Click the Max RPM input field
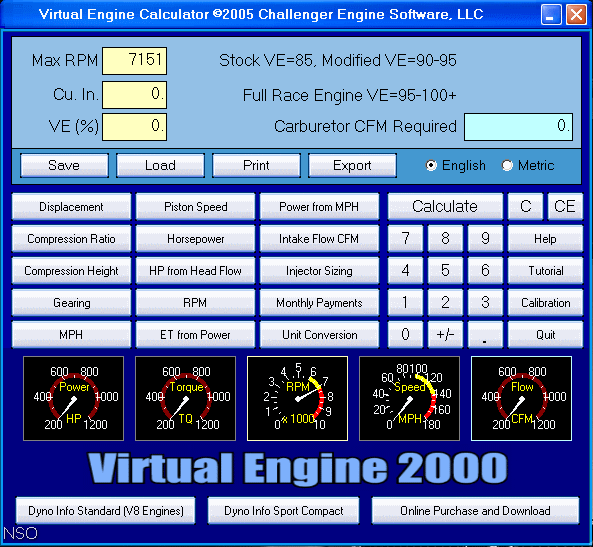 (x=134, y=61)
